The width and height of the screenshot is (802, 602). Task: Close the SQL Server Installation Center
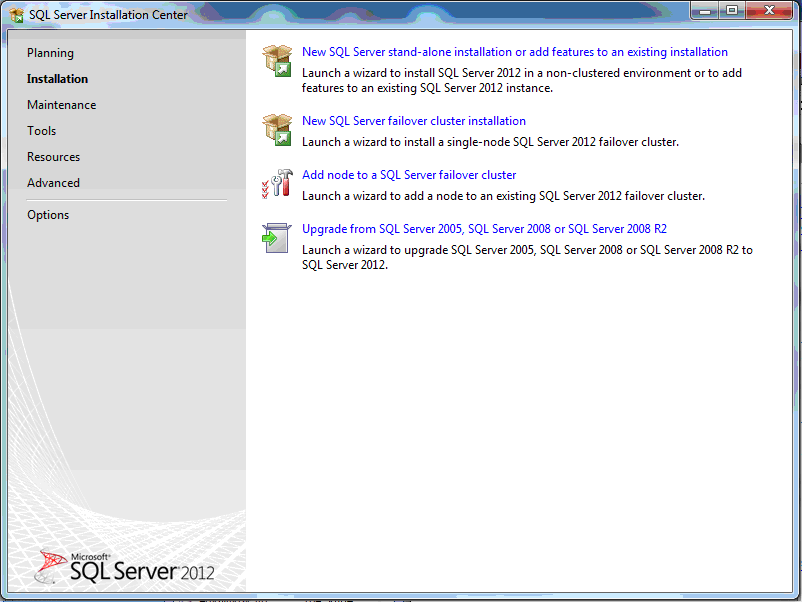(769, 11)
